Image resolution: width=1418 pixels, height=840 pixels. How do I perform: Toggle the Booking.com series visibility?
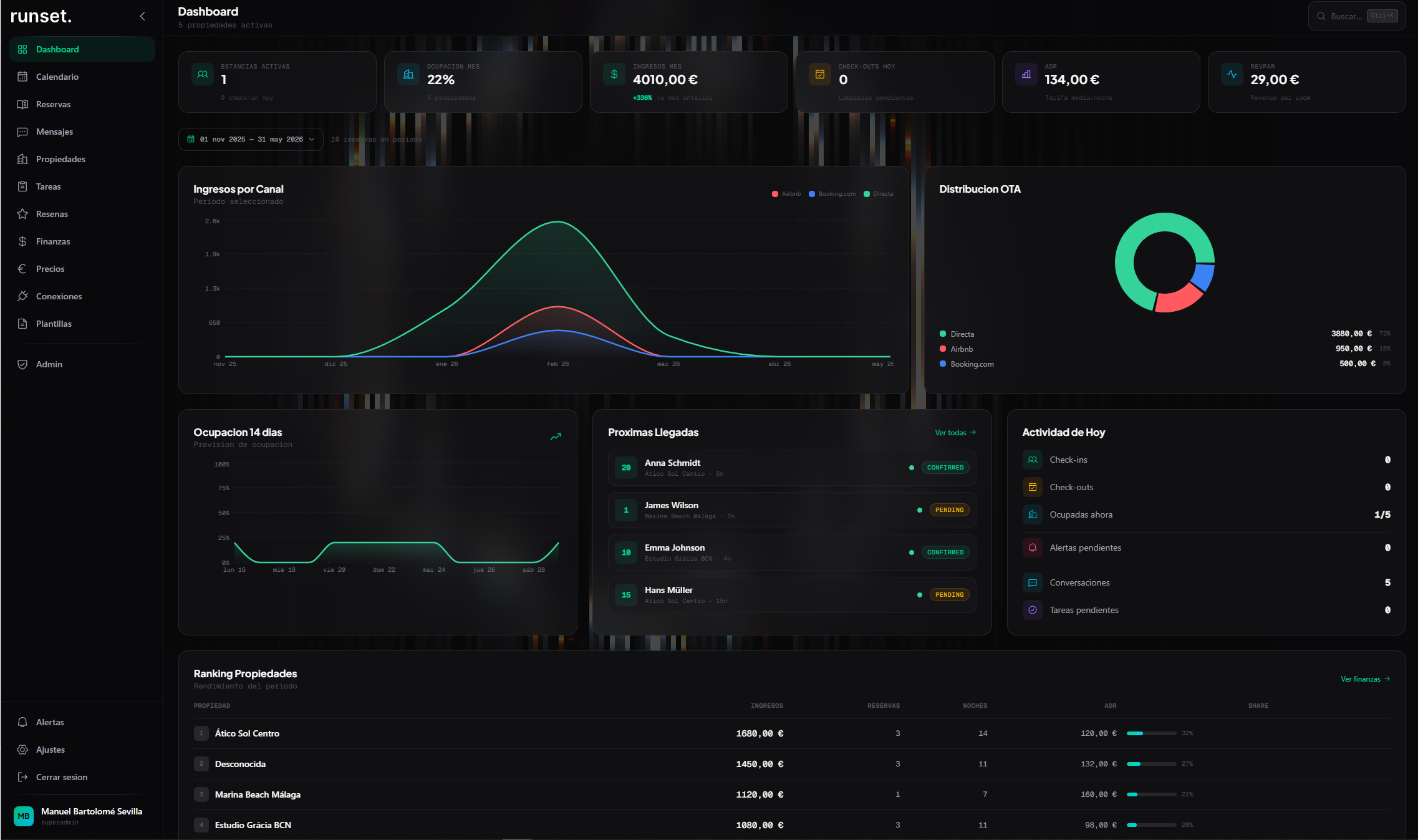click(x=832, y=194)
